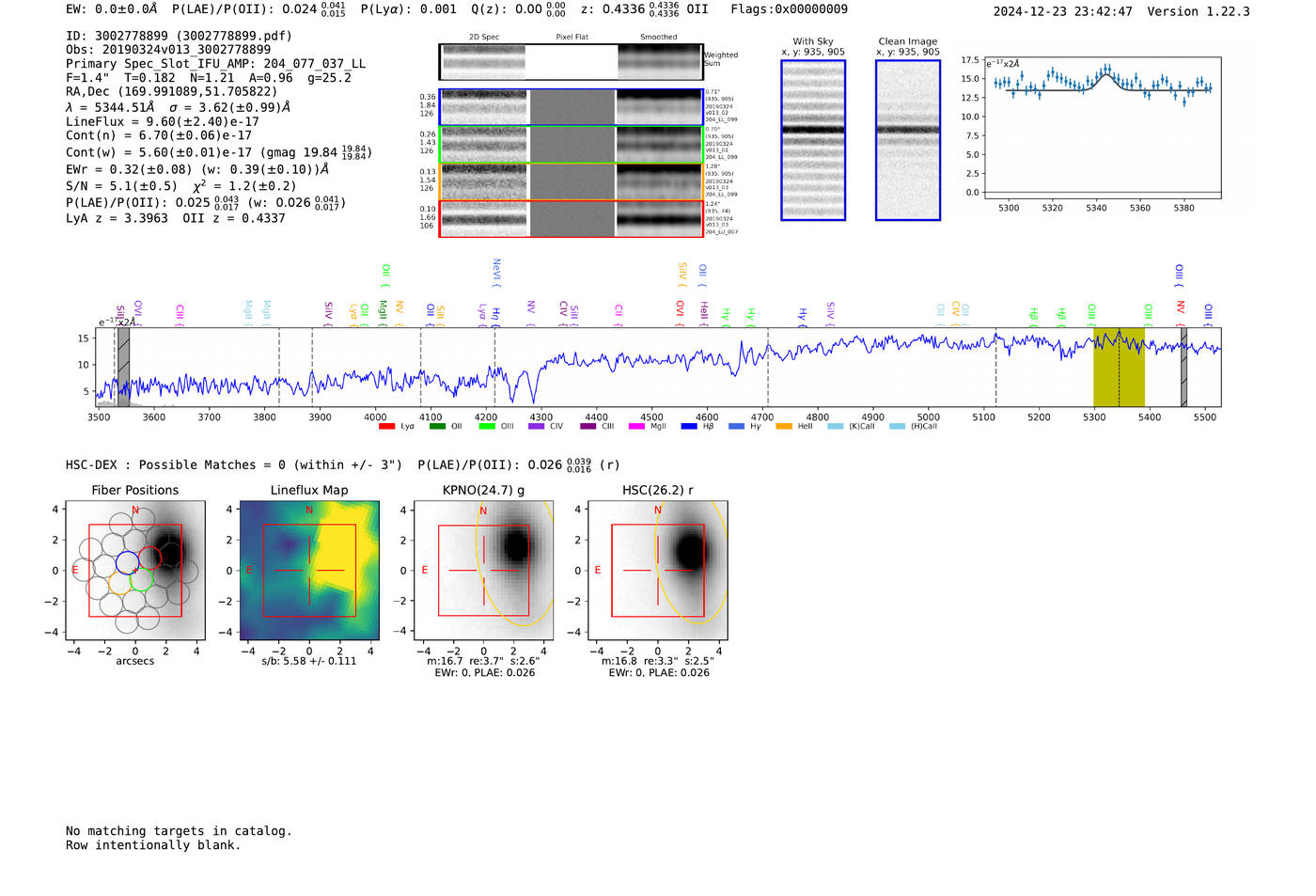Click the emission line Gaussian fit plot

tap(1103, 128)
